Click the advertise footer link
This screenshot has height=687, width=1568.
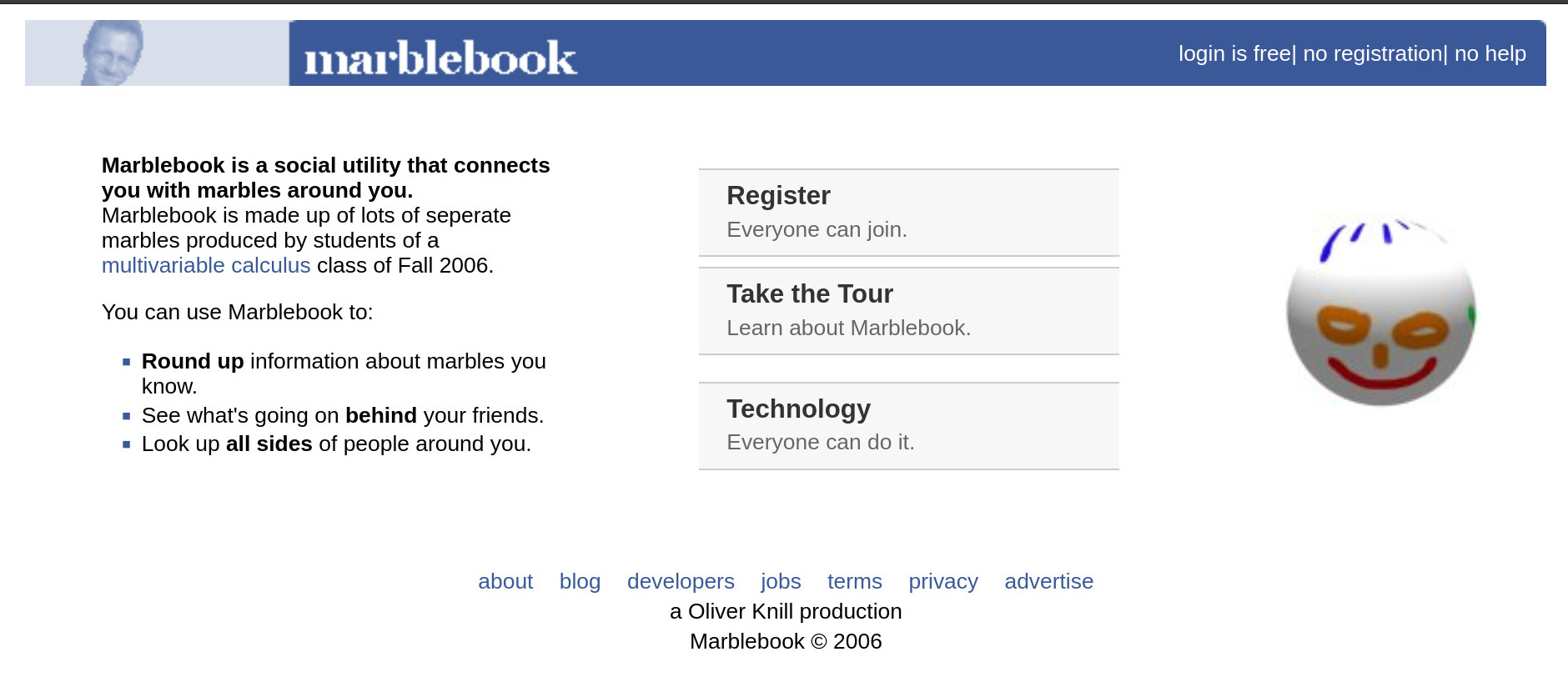click(x=1048, y=582)
